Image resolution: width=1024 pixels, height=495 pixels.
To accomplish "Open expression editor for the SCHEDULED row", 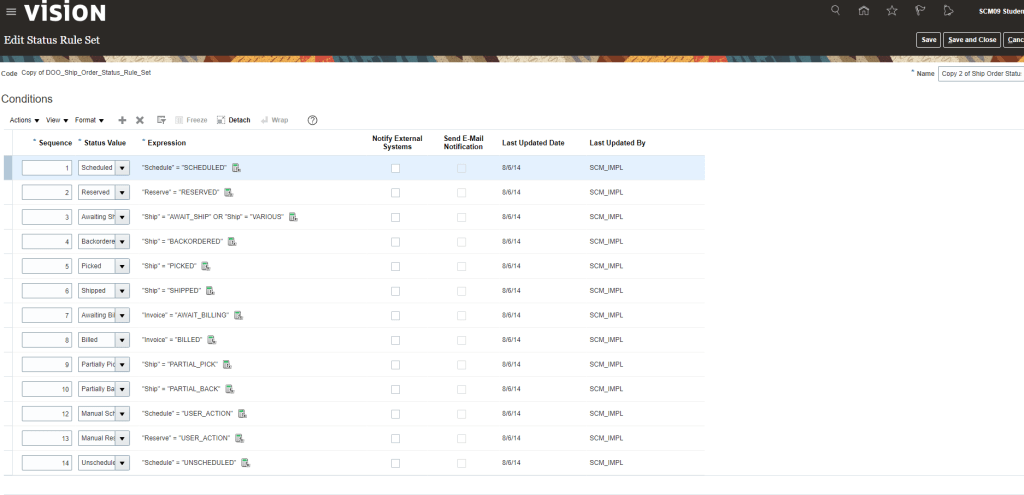I will pyautogui.click(x=237, y=168).
